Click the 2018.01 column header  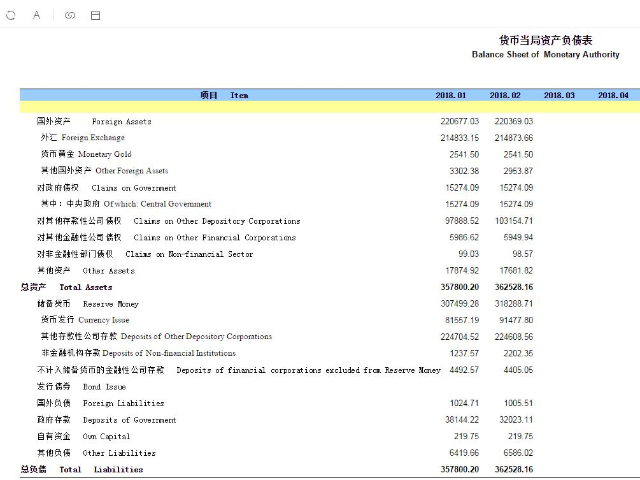coord(451,95)
